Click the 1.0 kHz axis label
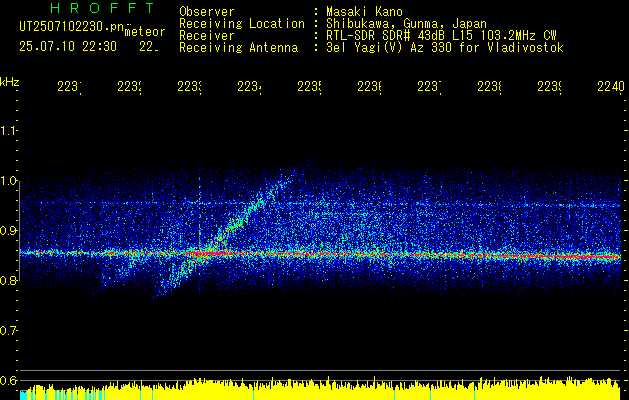629x400 pixels. [8, 181]
